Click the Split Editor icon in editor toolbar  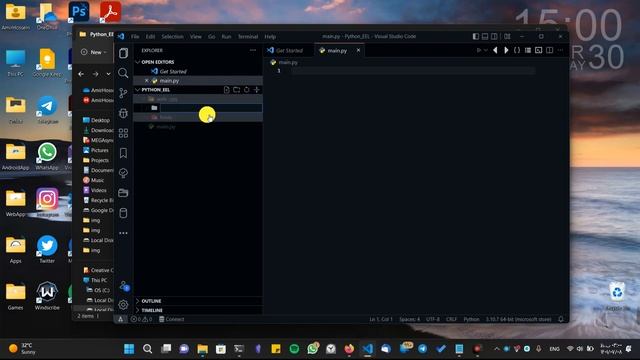550,50
